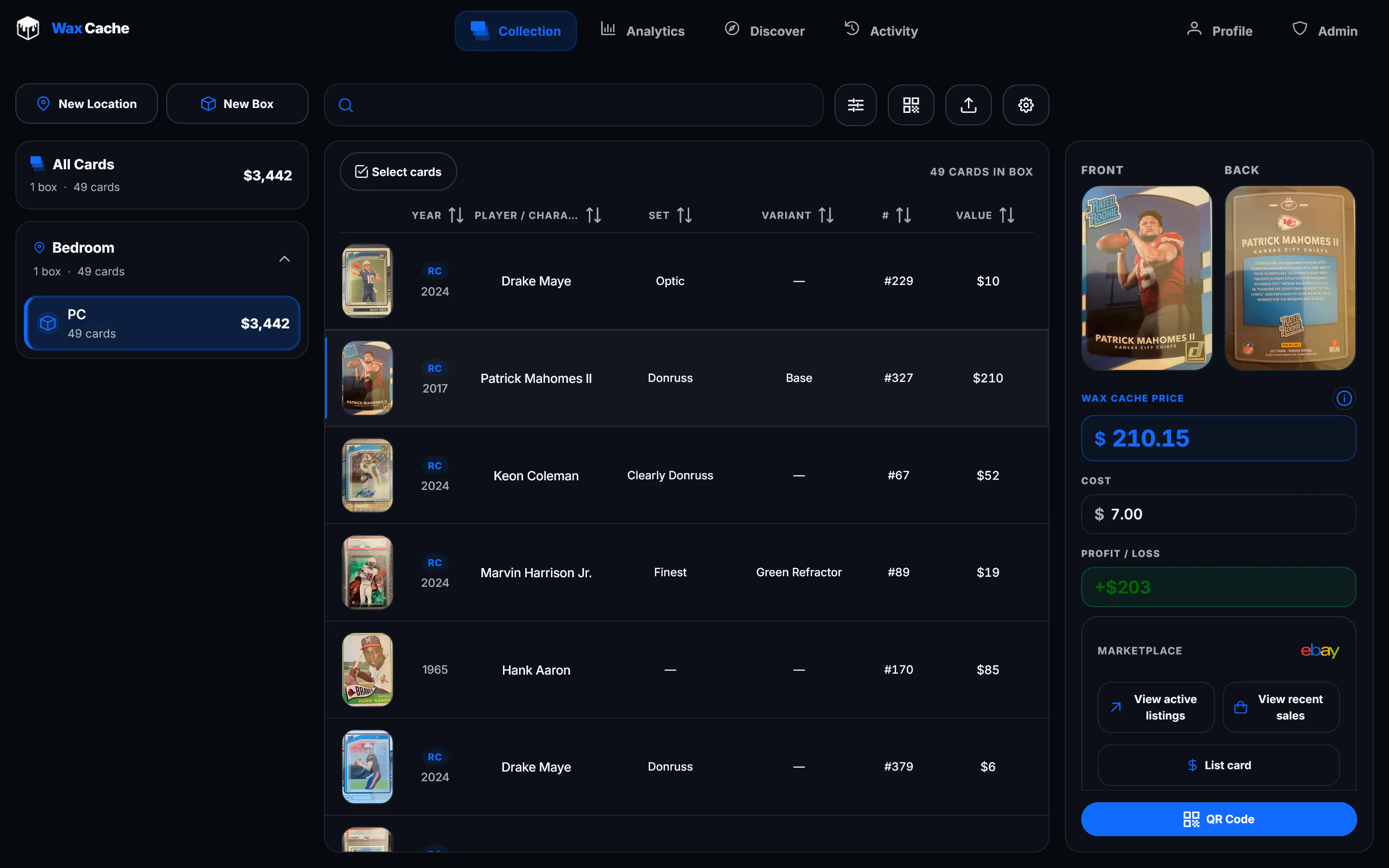Screen dimensions: 1389x868
Task: Toggle Select cards mode
Action: tap(398, 172)
